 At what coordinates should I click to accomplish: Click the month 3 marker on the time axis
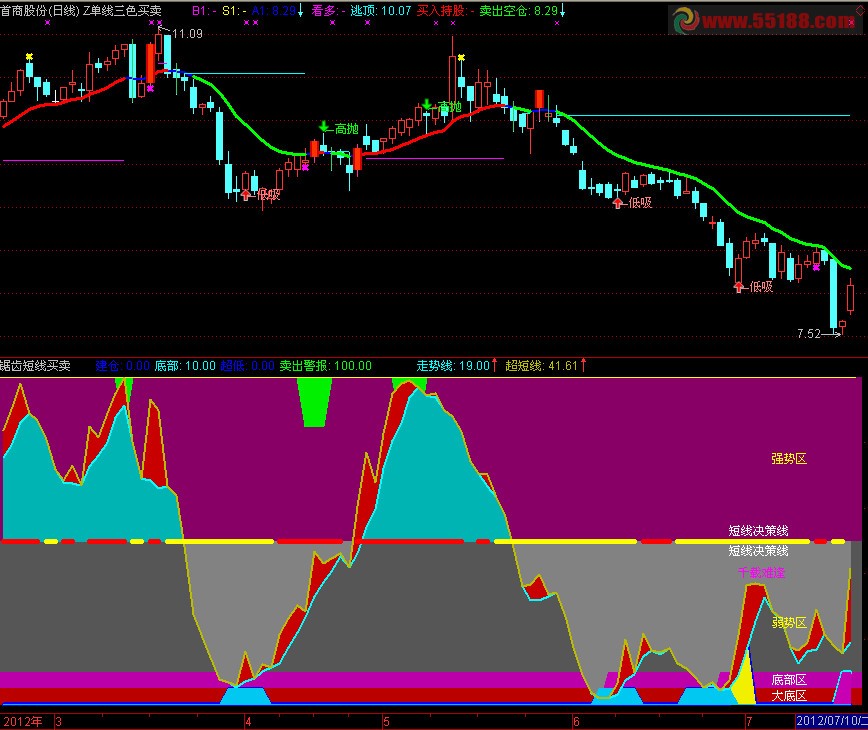click(58, 722)
